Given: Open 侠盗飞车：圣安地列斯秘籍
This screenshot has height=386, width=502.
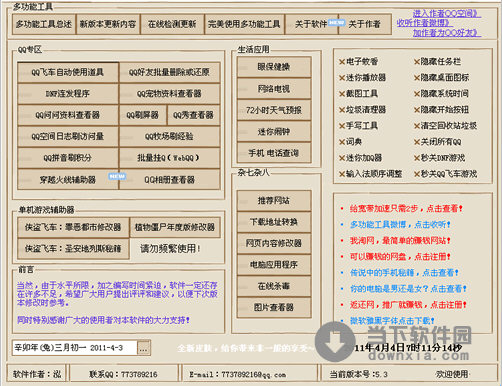Looking at the screenshot, I should point(73,249).
